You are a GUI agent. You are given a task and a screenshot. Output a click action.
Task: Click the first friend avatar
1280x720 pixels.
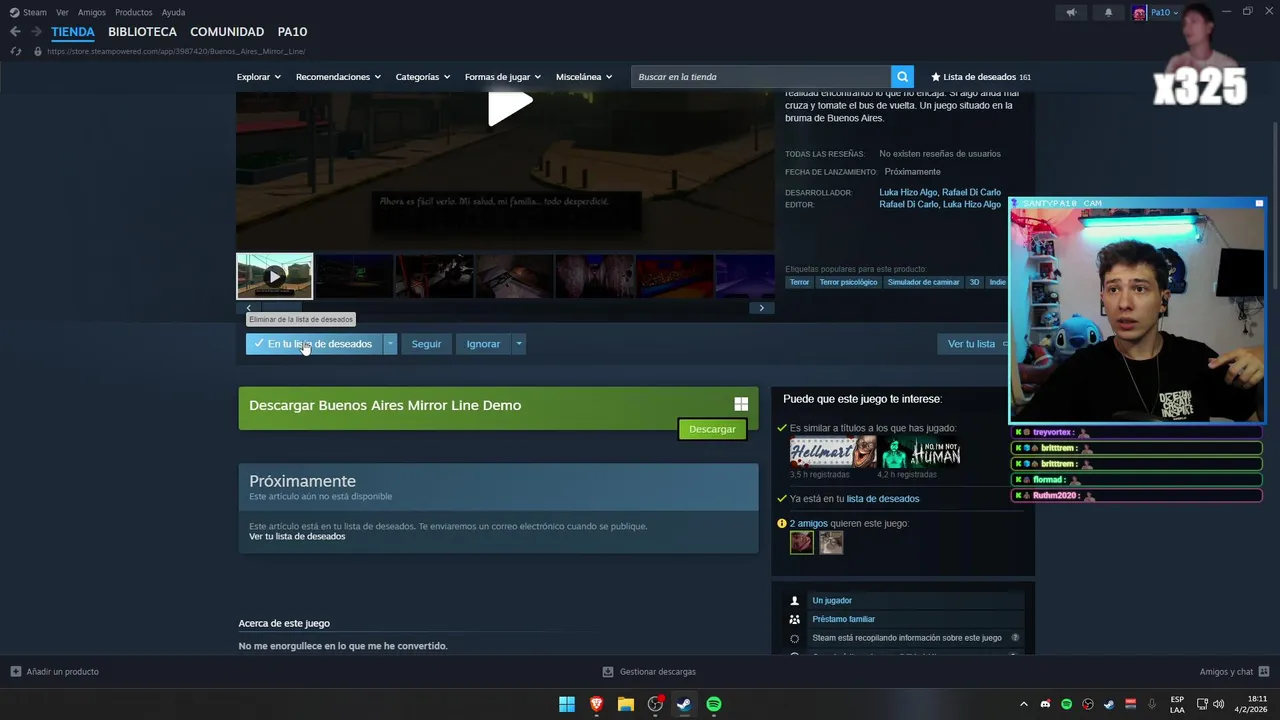tap(801, 542)
